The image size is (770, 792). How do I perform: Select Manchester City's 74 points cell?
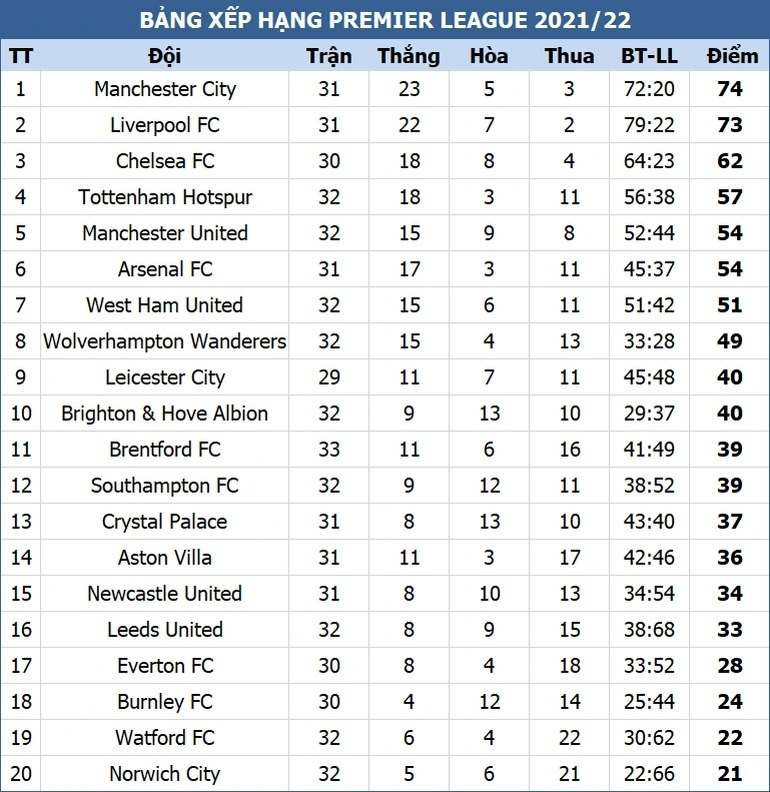click(730, 89)
